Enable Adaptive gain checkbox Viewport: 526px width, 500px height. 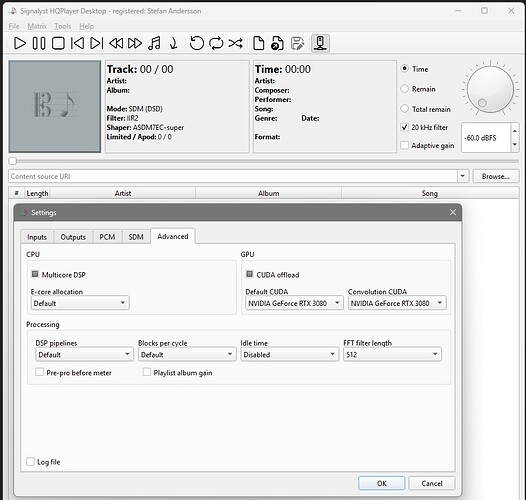pyautogui.click(x=405, y=145)
